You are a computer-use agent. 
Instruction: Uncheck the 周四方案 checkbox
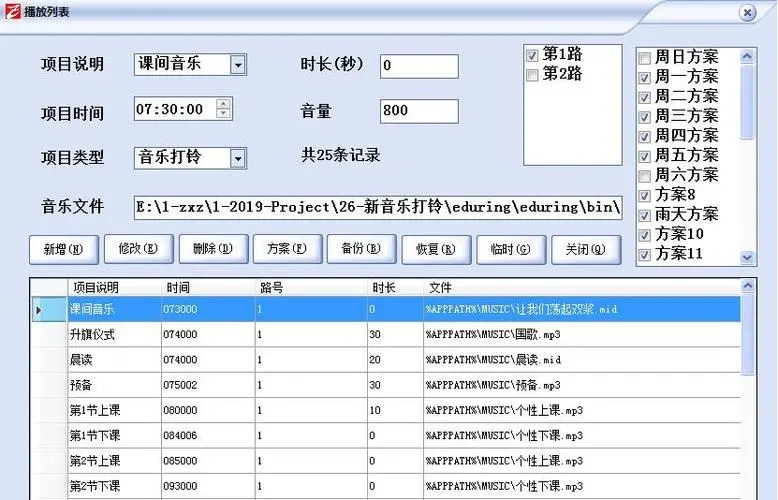point(645,136)
